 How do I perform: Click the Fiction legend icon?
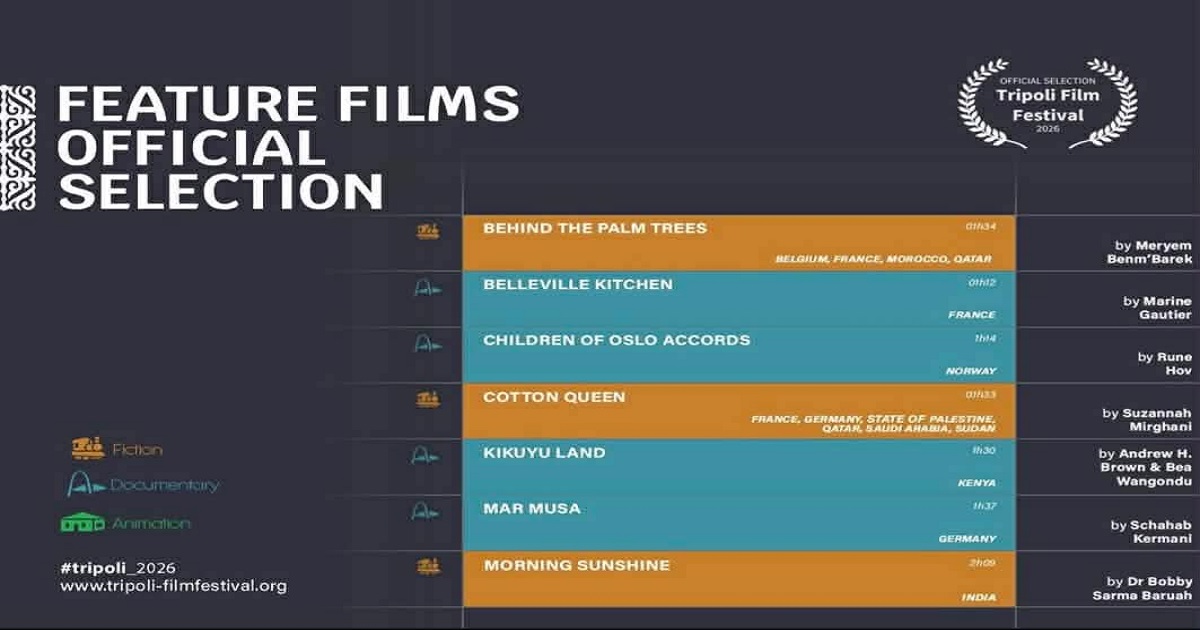(88, 448)
